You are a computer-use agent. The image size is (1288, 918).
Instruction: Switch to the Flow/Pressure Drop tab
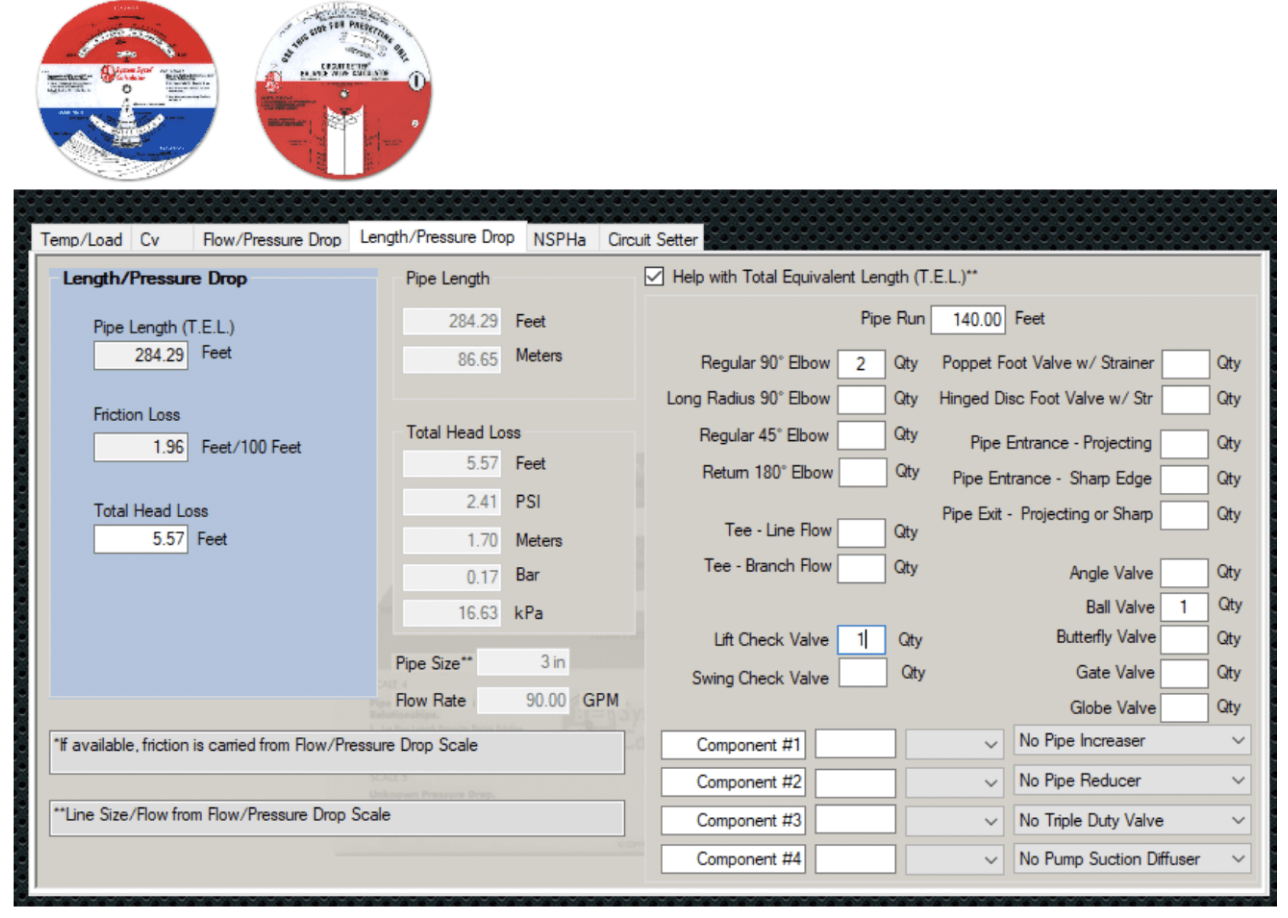point(271,239)
